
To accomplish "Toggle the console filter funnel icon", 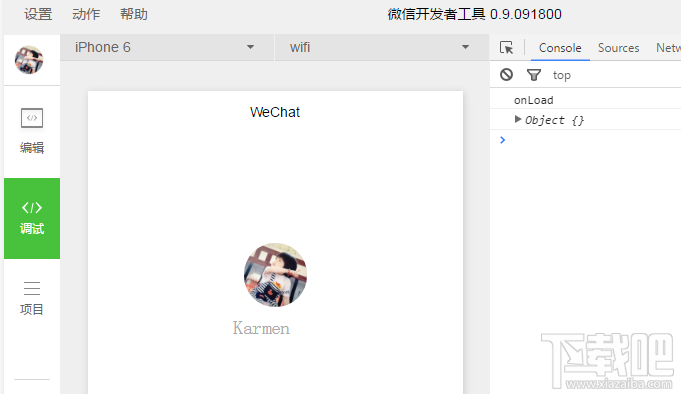I will [534, 75].
